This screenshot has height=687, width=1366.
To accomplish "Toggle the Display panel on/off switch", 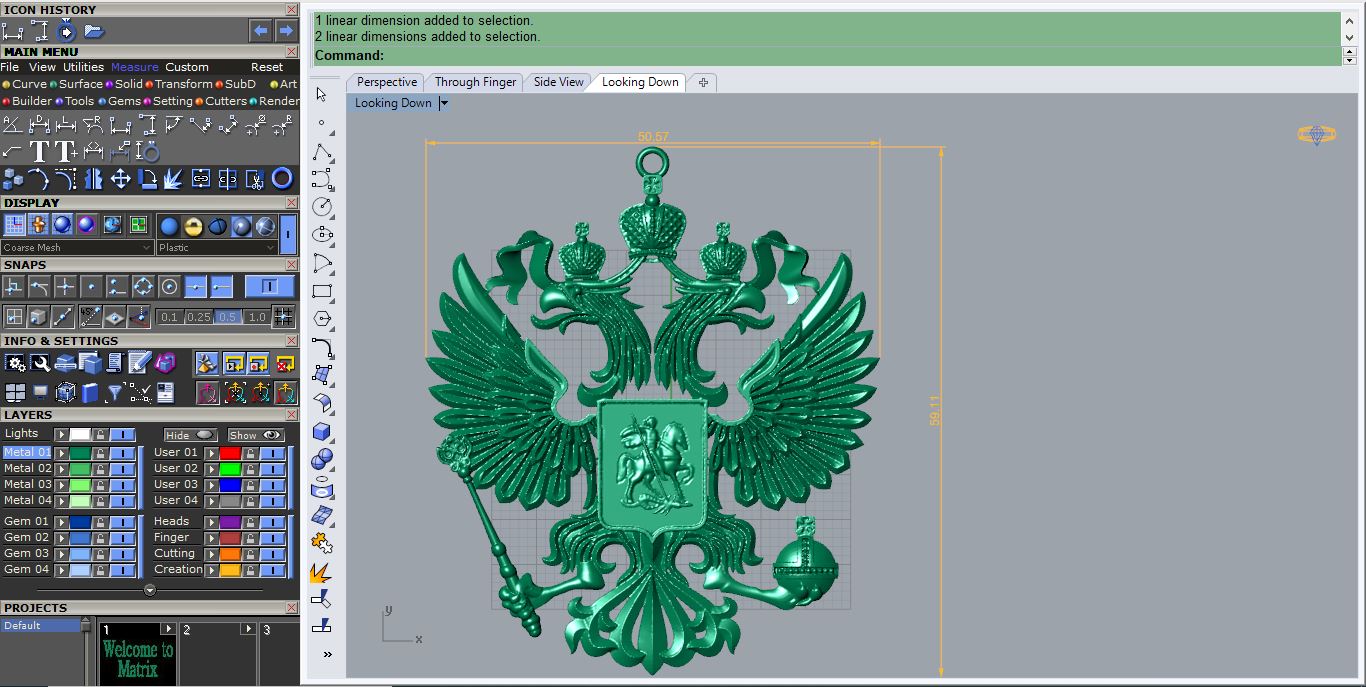I will click(x=288, y=236).
